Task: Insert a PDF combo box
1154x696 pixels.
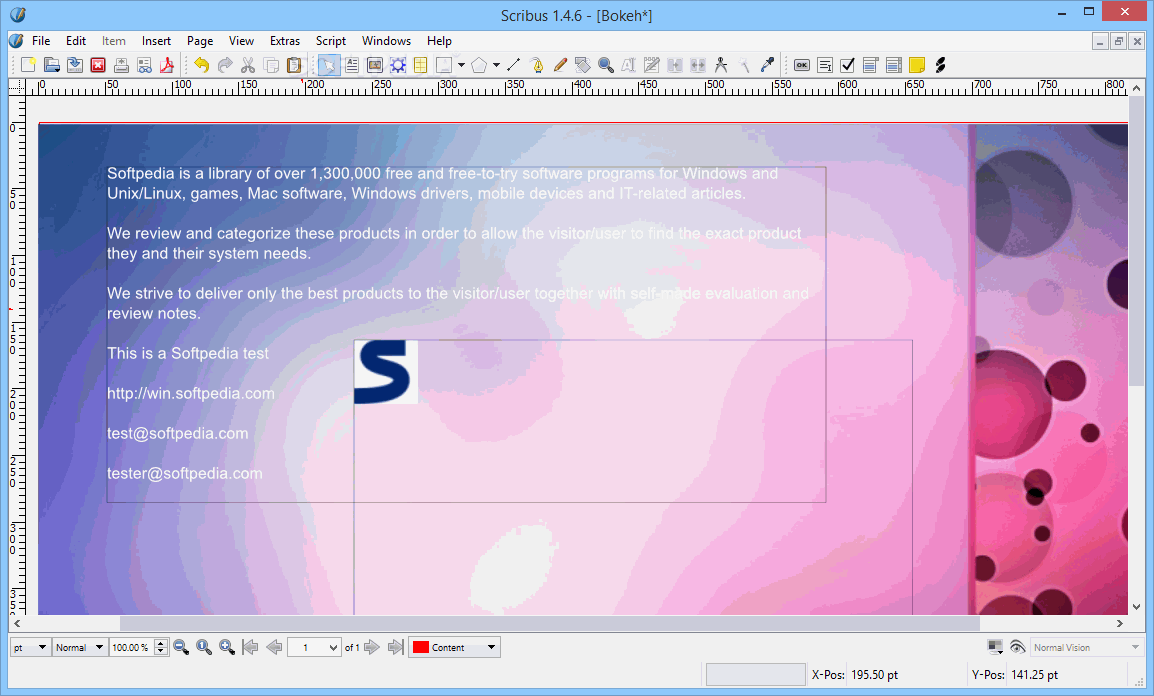Action: (x=871, y=65)
